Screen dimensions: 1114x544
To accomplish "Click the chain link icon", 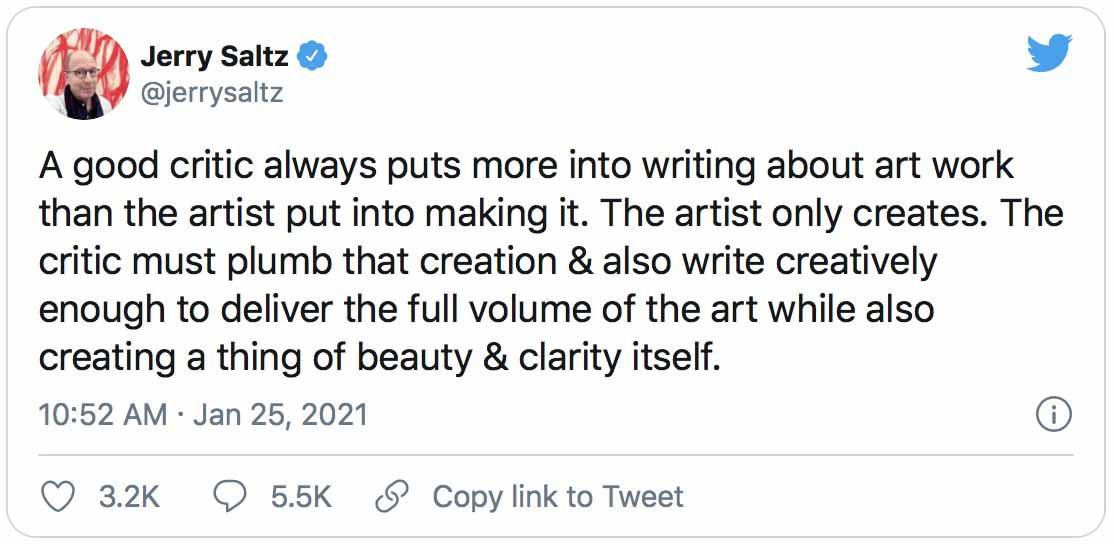I will 390,497.
